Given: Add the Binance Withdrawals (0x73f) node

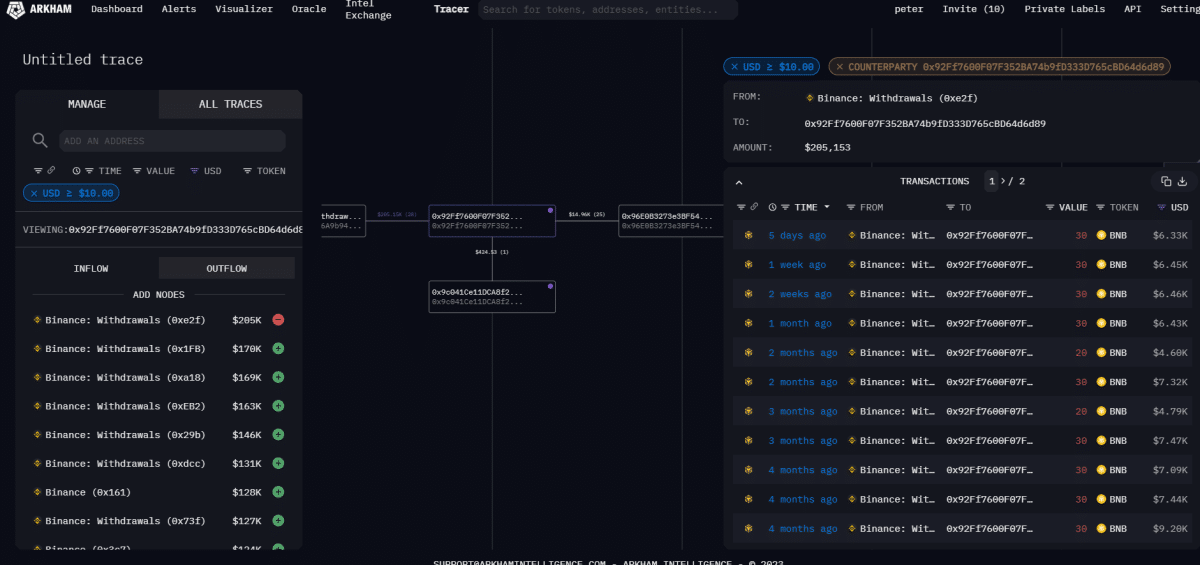Looking at the screenshot, I should click(x=278, y=521).
